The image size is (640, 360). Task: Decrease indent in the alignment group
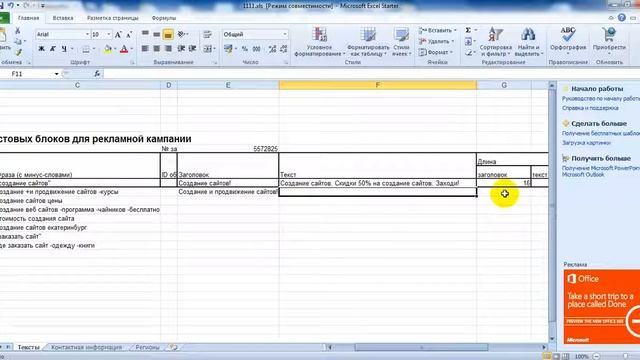click(x=181, y=49)
